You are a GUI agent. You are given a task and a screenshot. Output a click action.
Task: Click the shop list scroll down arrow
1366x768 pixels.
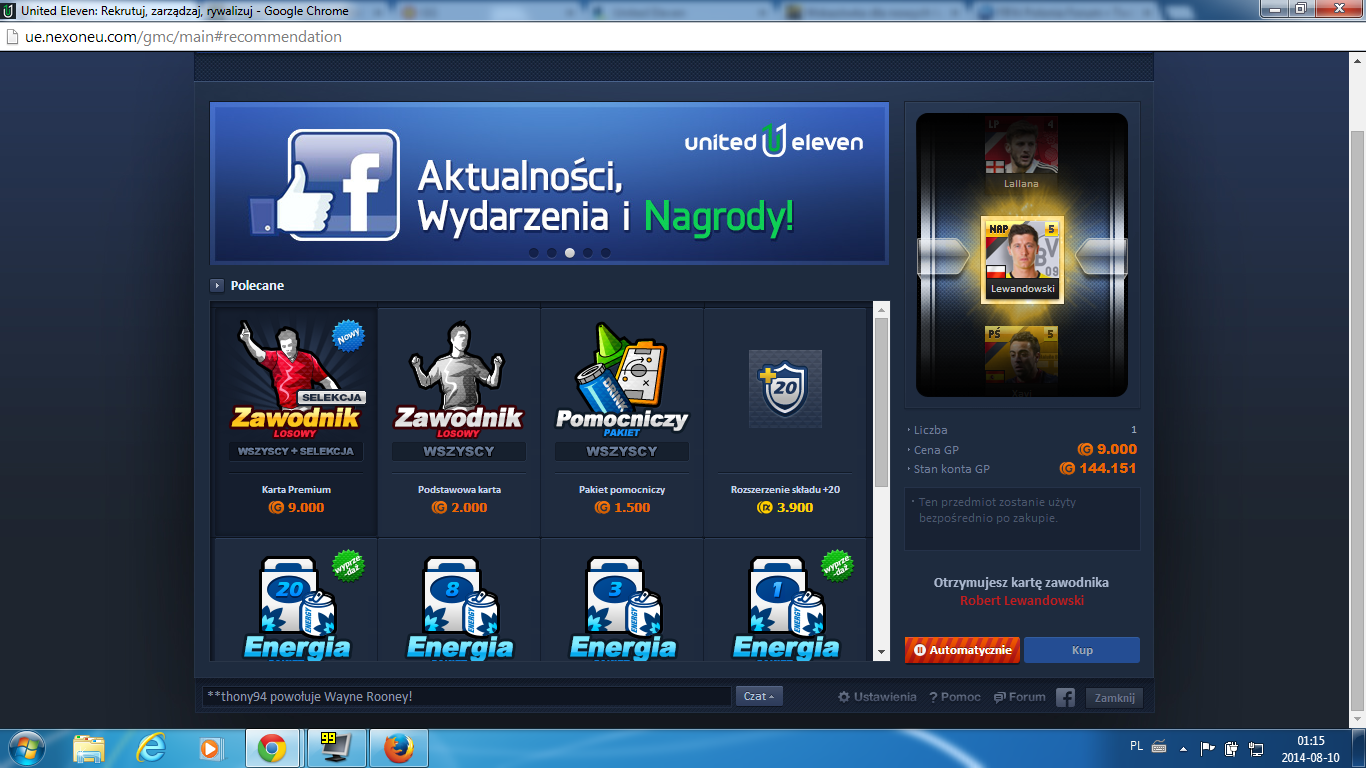[881, 652]
